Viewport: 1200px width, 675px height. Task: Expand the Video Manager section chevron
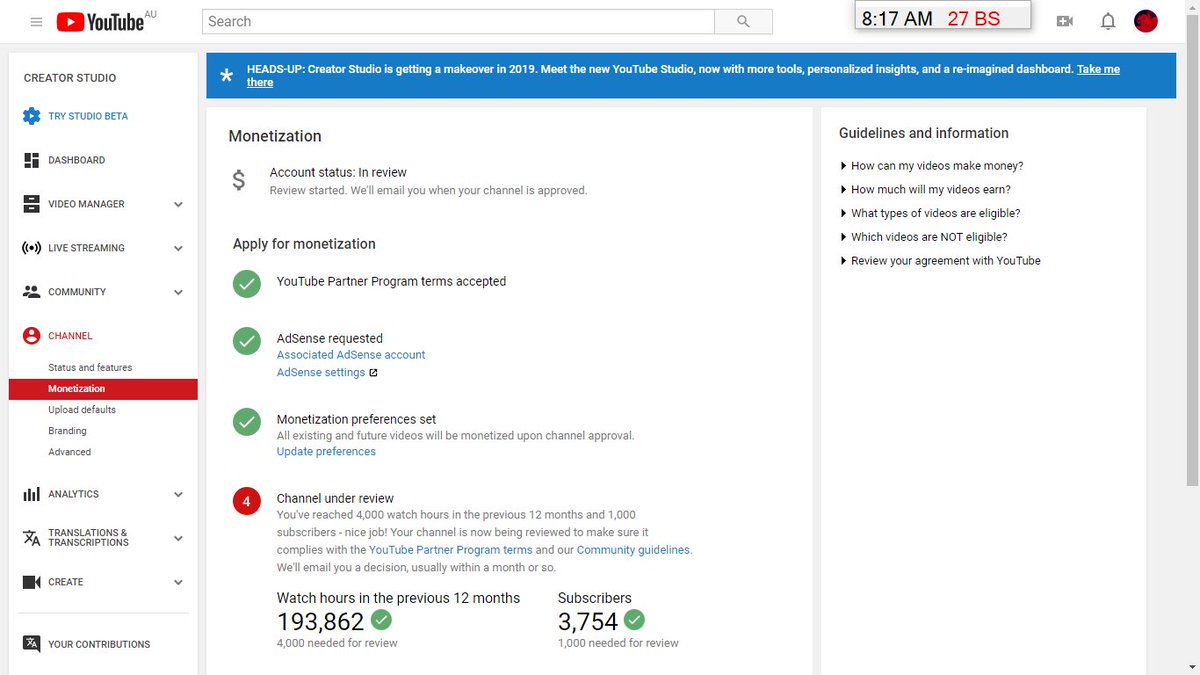[x=178, y=205]
